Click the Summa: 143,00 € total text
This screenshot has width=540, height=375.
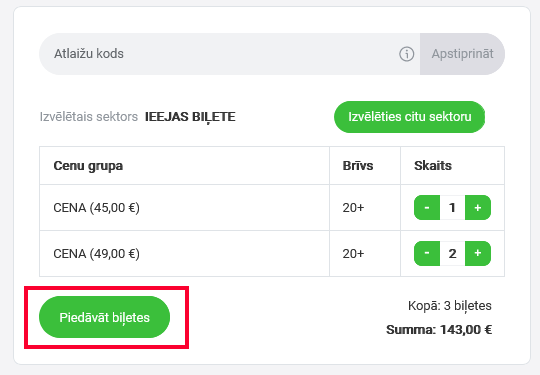coord(439,330)
